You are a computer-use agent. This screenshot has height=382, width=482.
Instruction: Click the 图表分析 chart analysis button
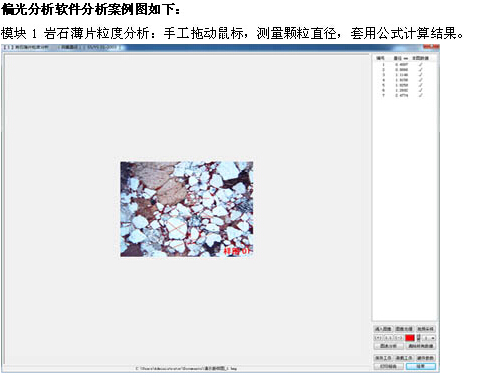click(x=389, y=346)
